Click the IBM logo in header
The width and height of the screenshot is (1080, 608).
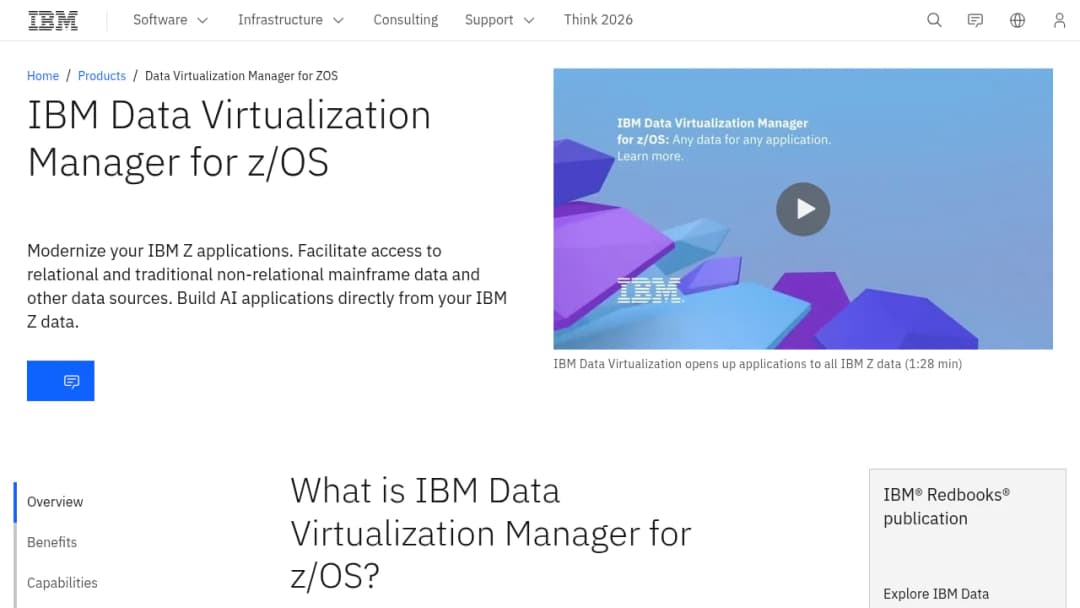tap(53, 21)
